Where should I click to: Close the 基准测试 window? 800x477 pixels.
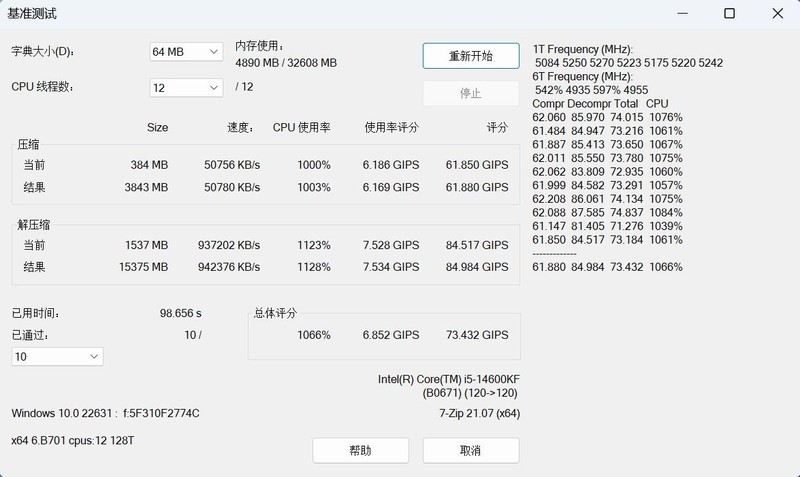778,13
